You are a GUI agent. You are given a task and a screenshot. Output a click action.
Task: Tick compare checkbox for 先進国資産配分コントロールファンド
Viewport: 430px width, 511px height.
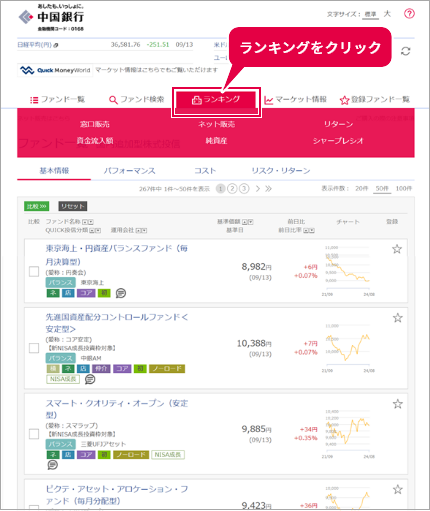click(34, 348)
